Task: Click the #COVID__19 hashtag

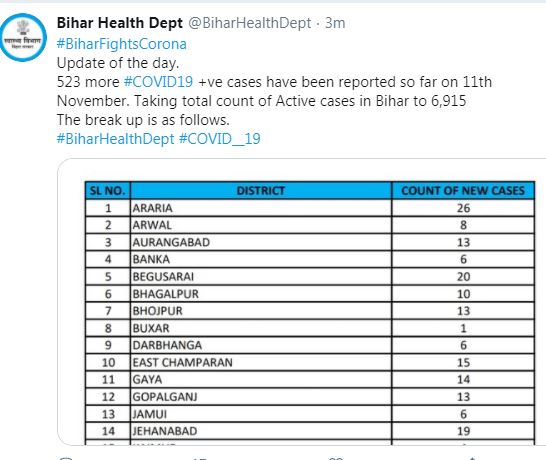Action: [219, 139]
